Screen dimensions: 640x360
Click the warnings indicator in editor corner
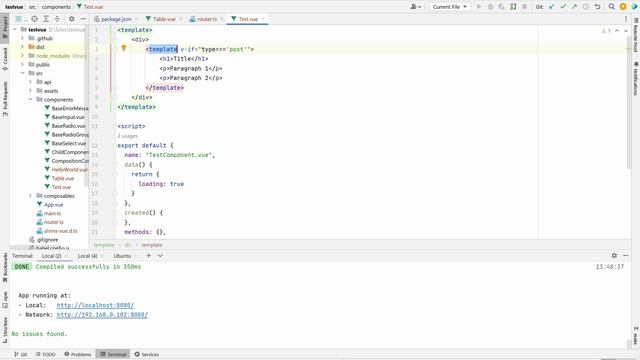click(606, 31)
